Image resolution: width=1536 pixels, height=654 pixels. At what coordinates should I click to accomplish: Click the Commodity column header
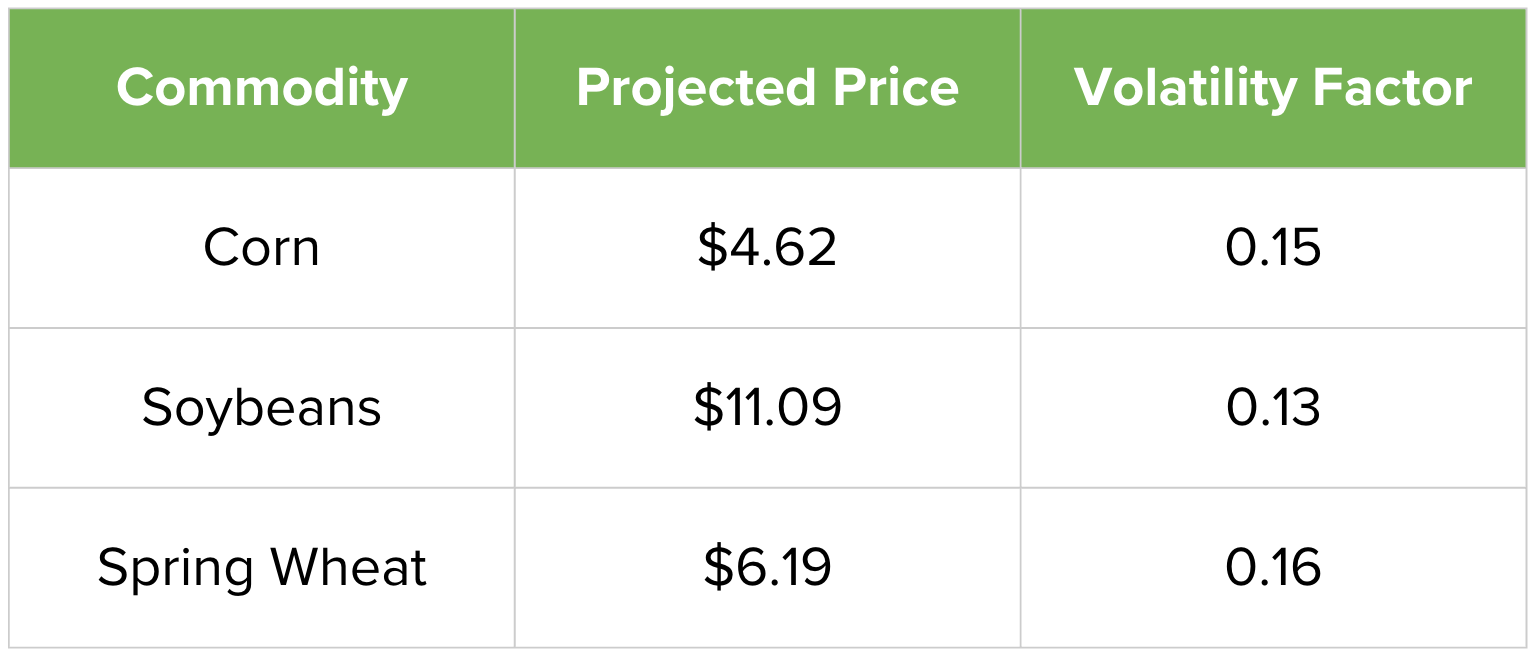tap(262, 88)
